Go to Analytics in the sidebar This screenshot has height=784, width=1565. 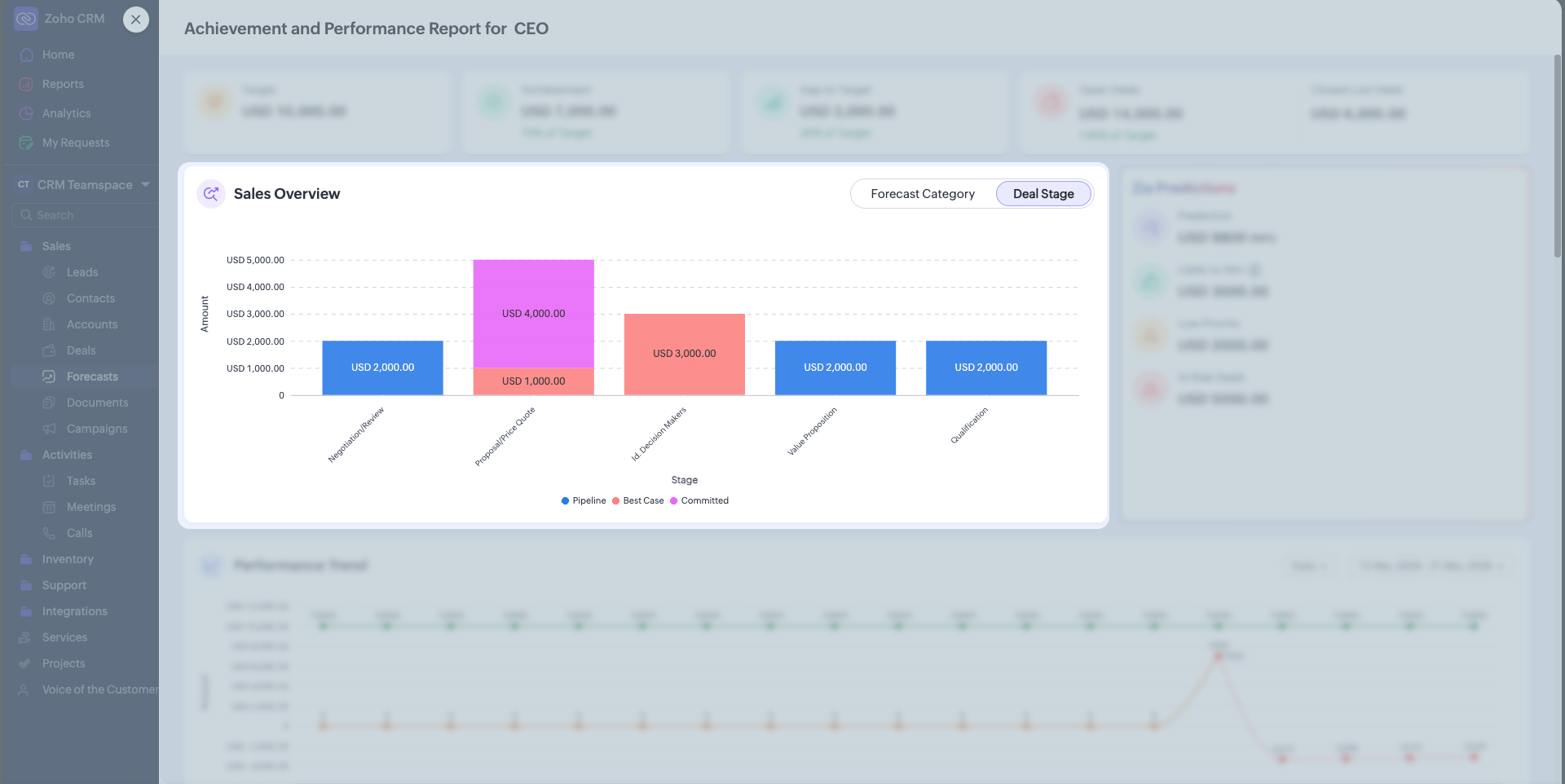point(66,113)
